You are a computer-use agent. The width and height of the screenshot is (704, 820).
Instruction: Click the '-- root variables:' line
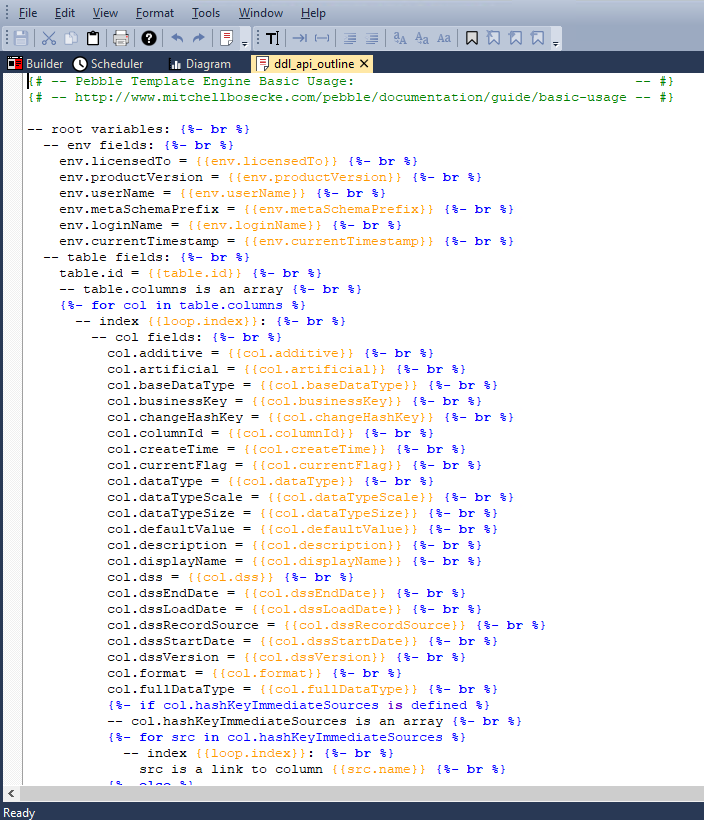point(139,129)
